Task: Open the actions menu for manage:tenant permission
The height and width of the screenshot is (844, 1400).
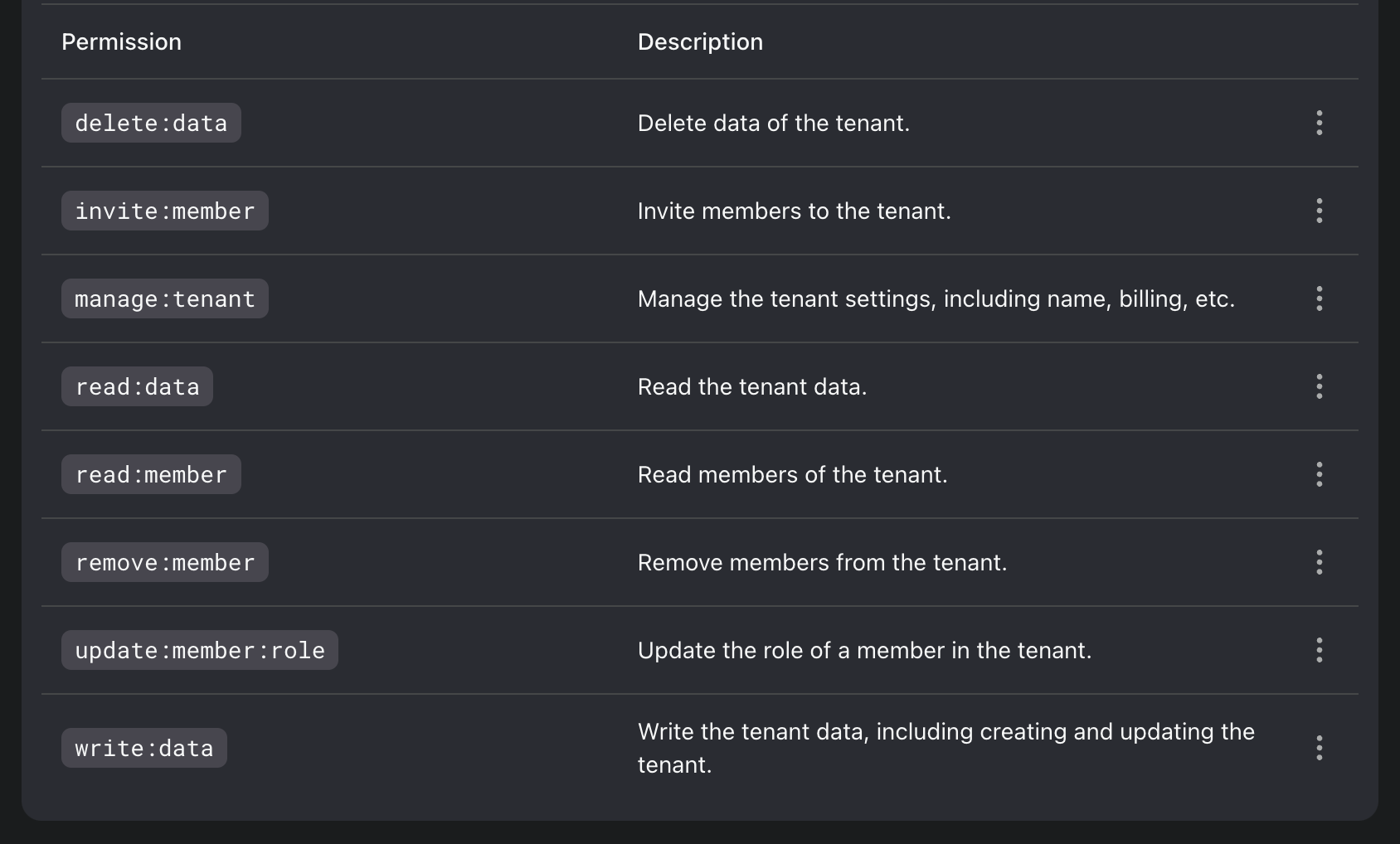Action: [1319, 298]
